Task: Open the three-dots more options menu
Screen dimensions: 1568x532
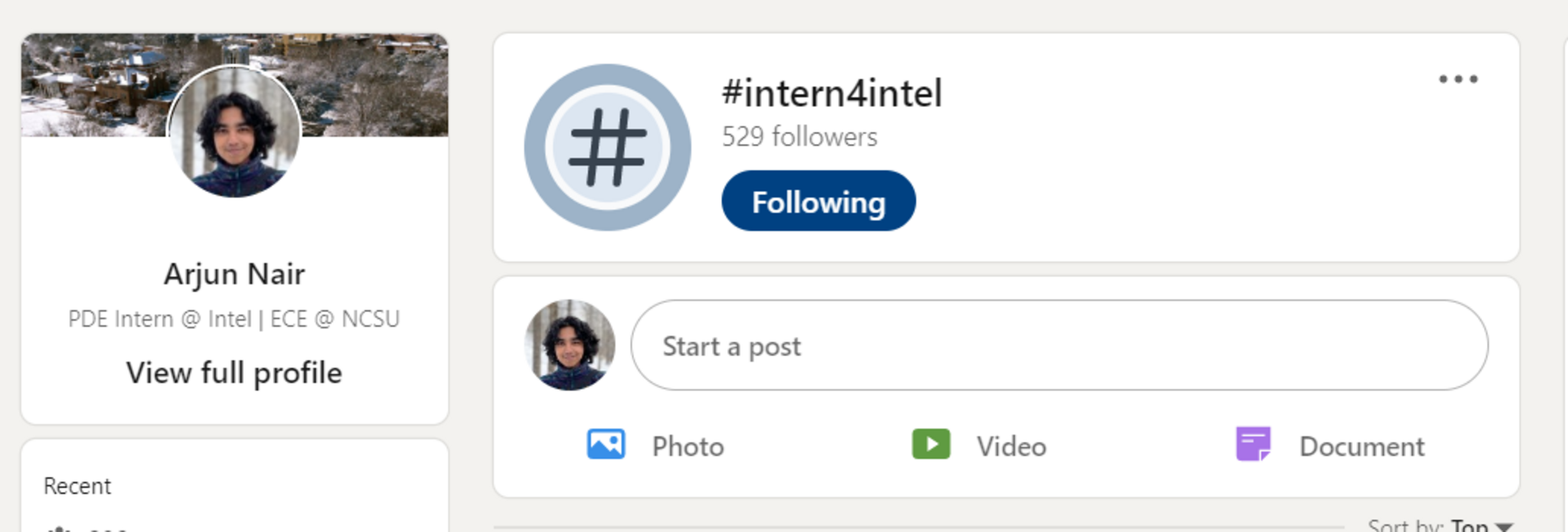Action: point(1458,79)
